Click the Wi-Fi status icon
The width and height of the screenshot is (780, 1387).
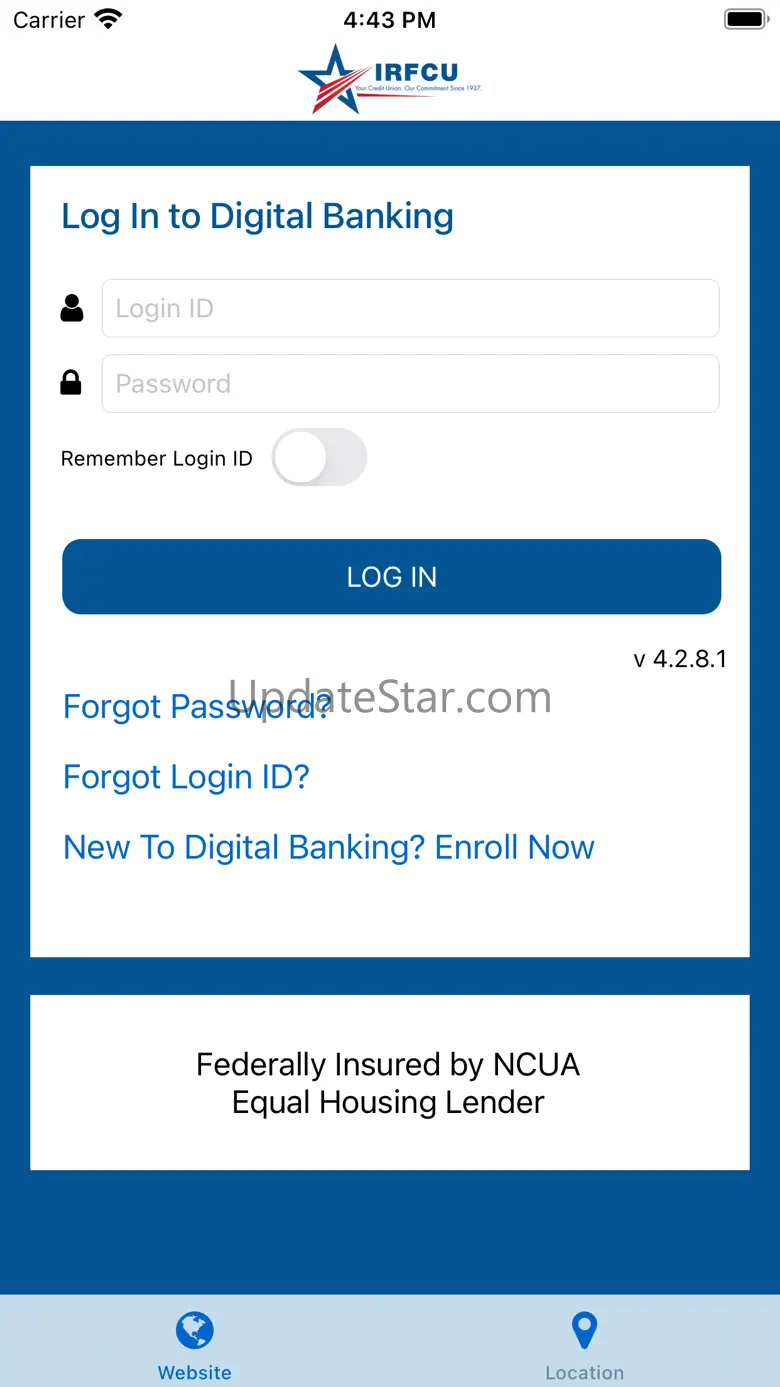click(x=107, y=19)
